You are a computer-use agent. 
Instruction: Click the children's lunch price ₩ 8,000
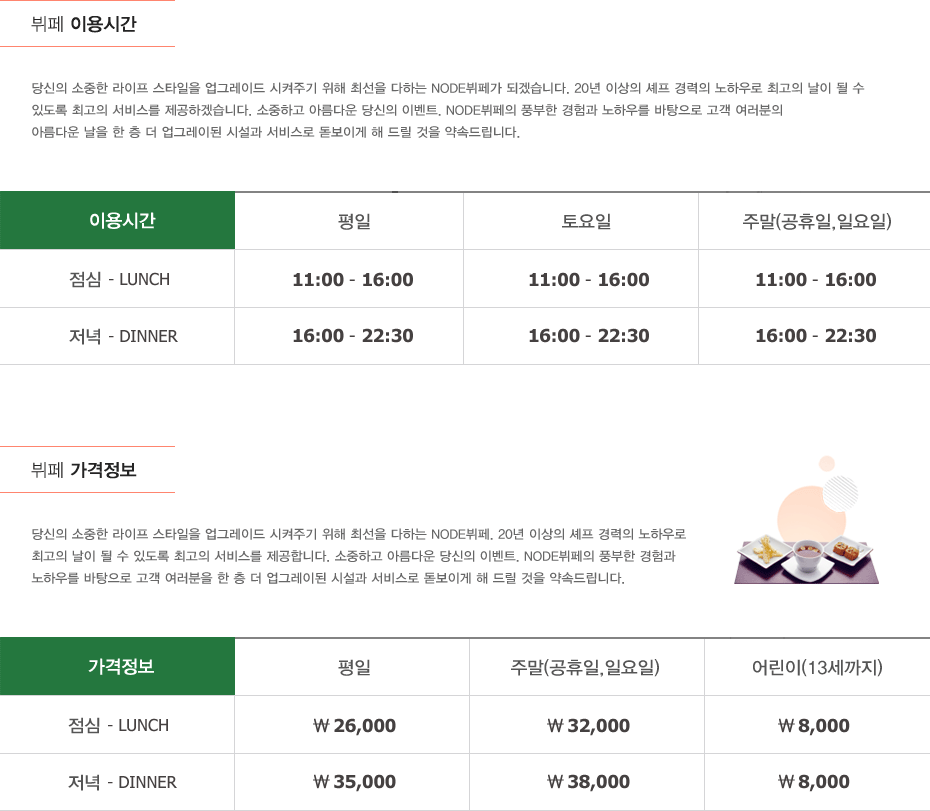coord(816,726)
